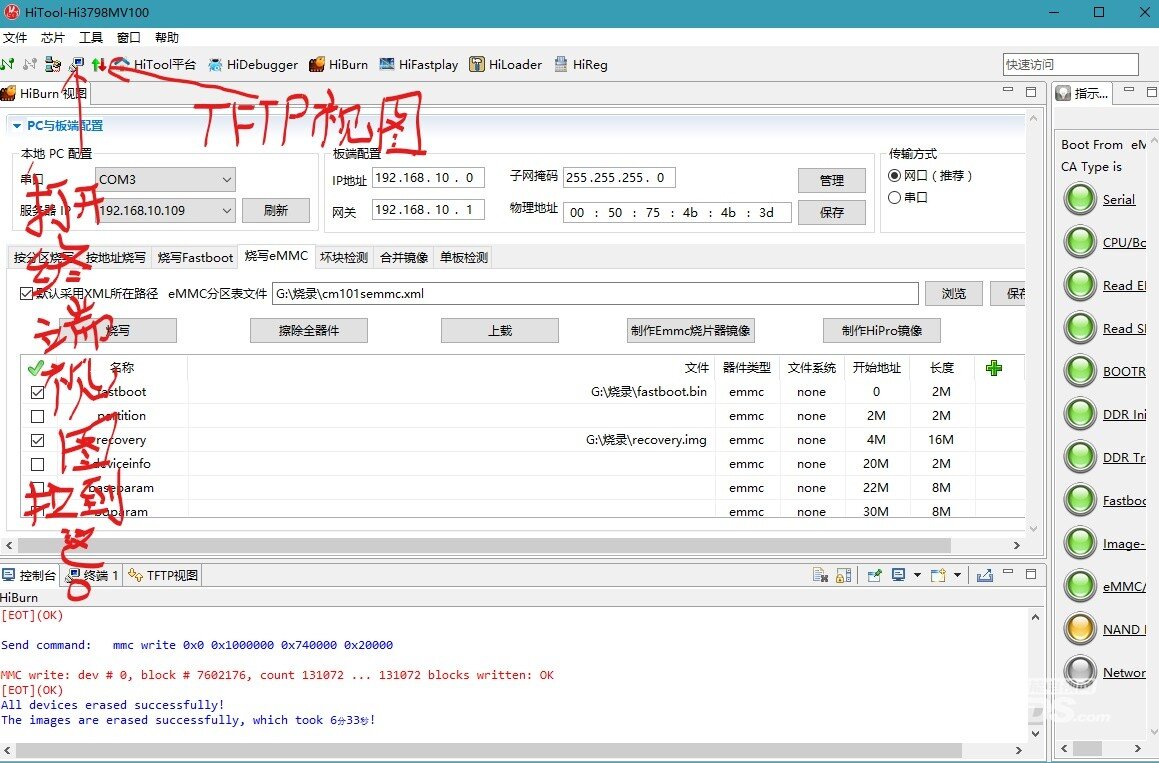1159x763 pixels.
Task: Click the green select-all checkmark in table header
Action: tap(35, 367)
